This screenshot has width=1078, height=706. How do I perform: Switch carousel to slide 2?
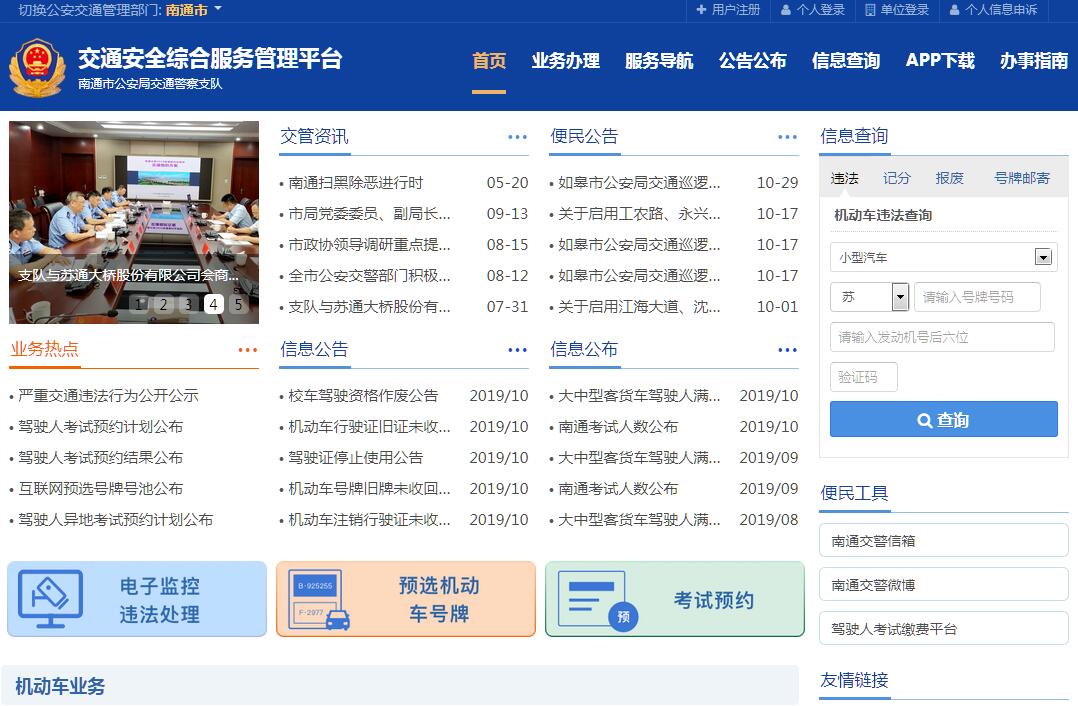[163, 305]
